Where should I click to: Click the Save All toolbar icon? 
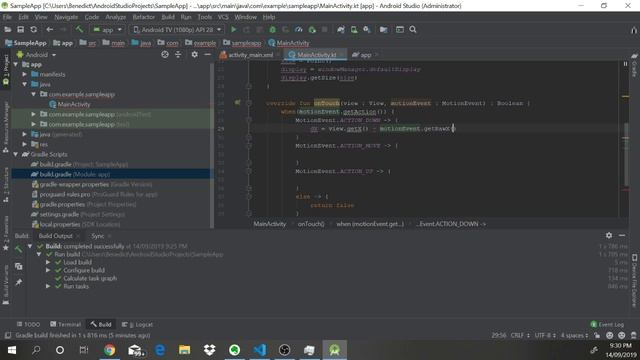[x=20, y=29]
